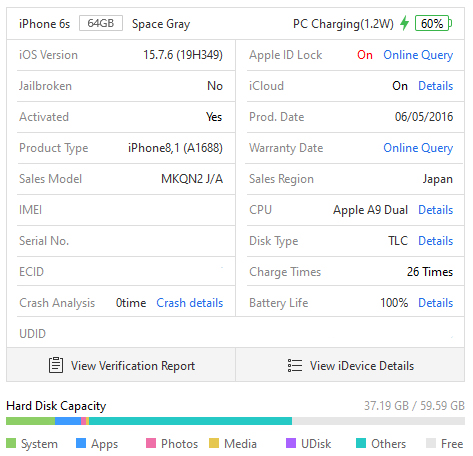Click the green charging lightning bolt icon
Viewport: 473px width, 456px height.
(x=404, y=23)
